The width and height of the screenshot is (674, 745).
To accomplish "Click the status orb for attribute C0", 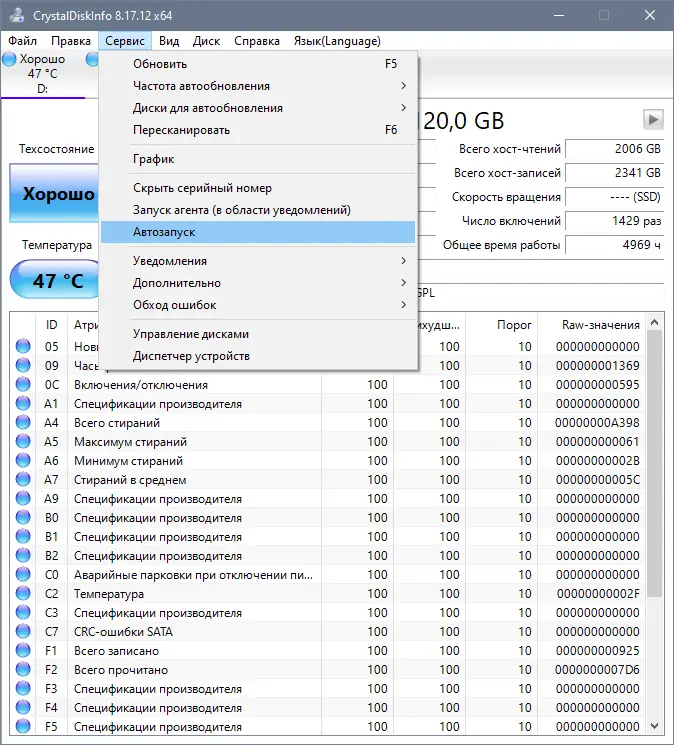I will coord(23,574).
